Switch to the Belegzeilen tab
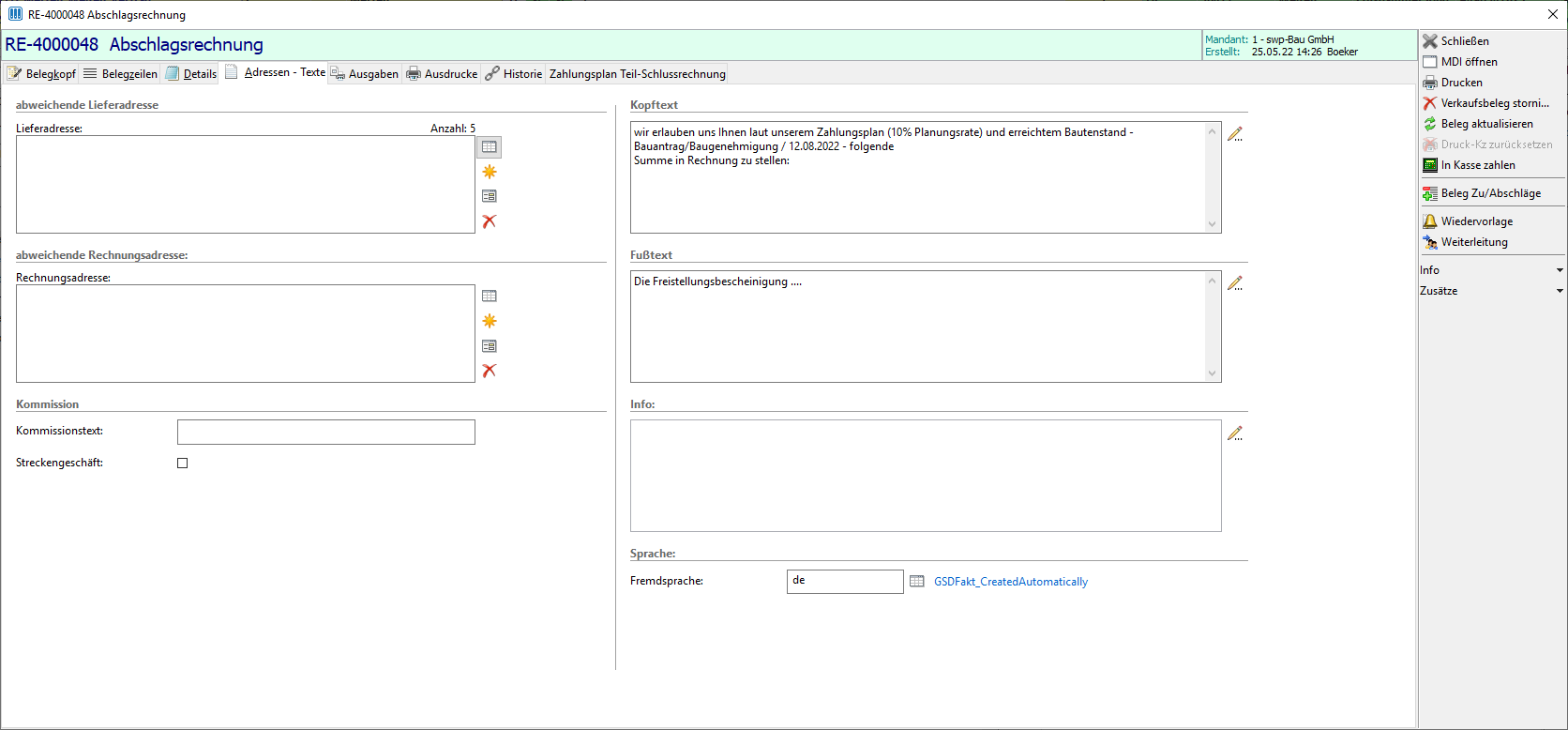The width and height of the screenshot is (1568, 730). pyautogui.click(x=120, y=74)
